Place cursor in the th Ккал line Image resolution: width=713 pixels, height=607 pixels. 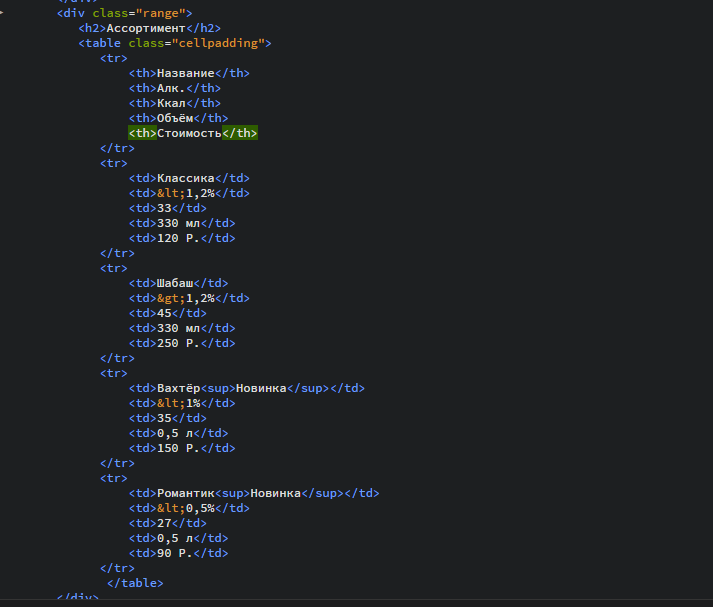point(175,103)
